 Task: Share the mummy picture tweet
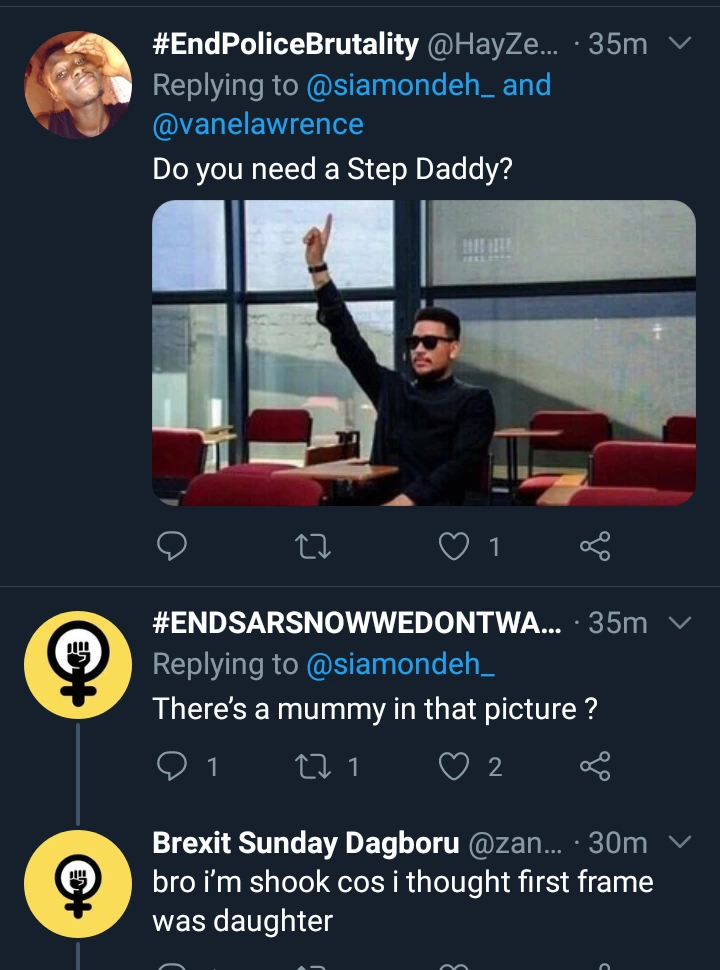click(595, 767)
